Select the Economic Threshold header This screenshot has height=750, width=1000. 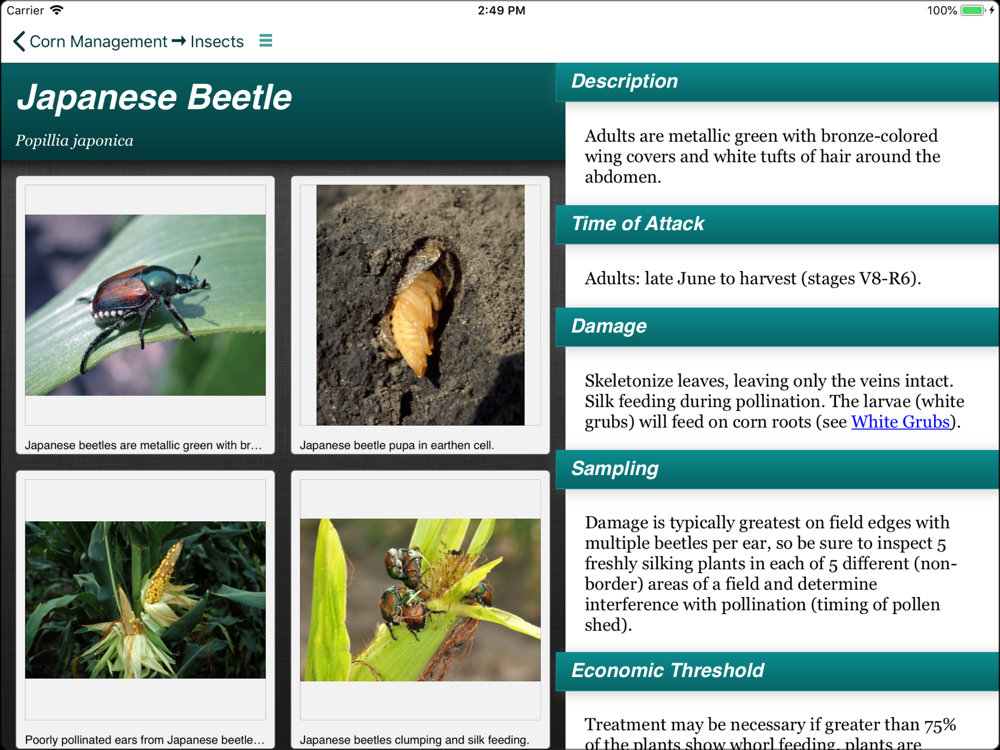coord(778,671)
